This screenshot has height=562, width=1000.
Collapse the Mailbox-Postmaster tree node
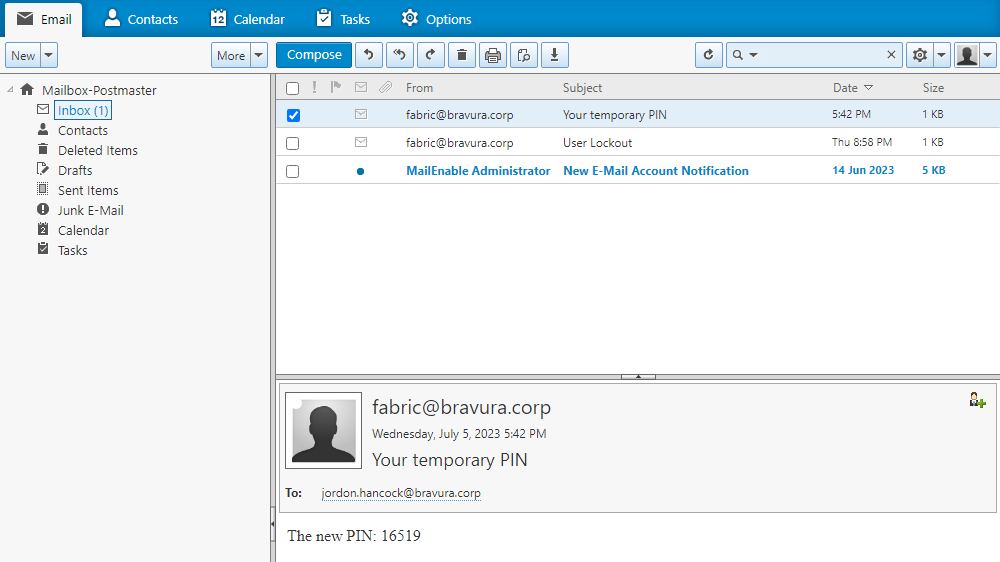pyautogui.click(x=10, y=90)
